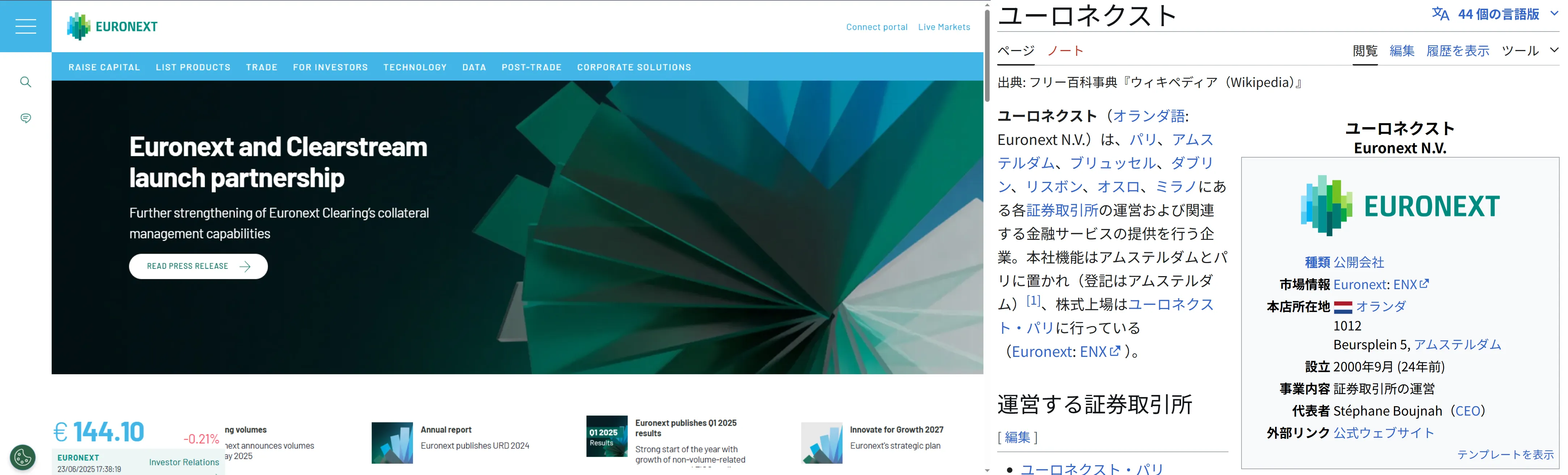Screen dimensions: 1568x475
Task: Click the -0.21% price change value
Action: pos(201,438)
